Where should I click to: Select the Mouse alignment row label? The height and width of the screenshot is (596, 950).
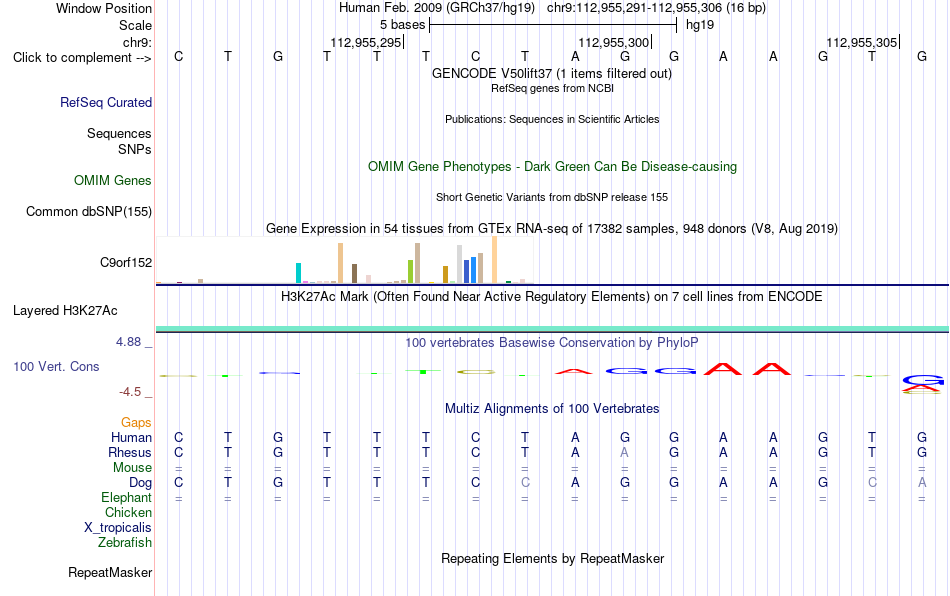(132, 468)
